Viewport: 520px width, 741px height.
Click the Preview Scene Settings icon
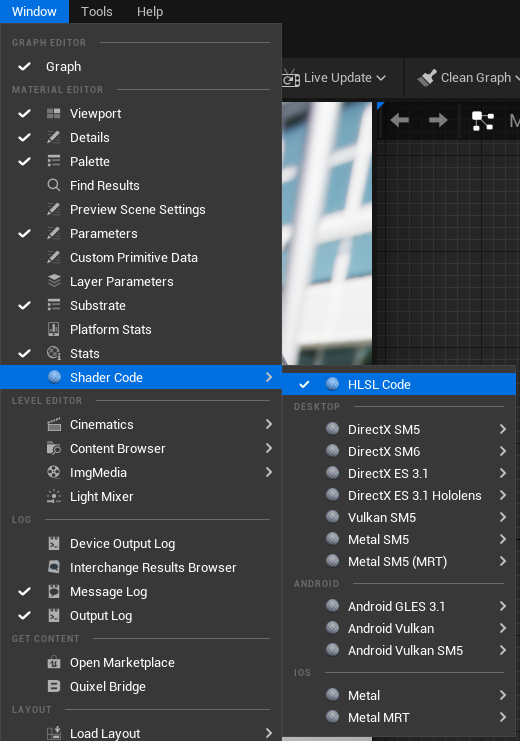[x=53, y=209]
